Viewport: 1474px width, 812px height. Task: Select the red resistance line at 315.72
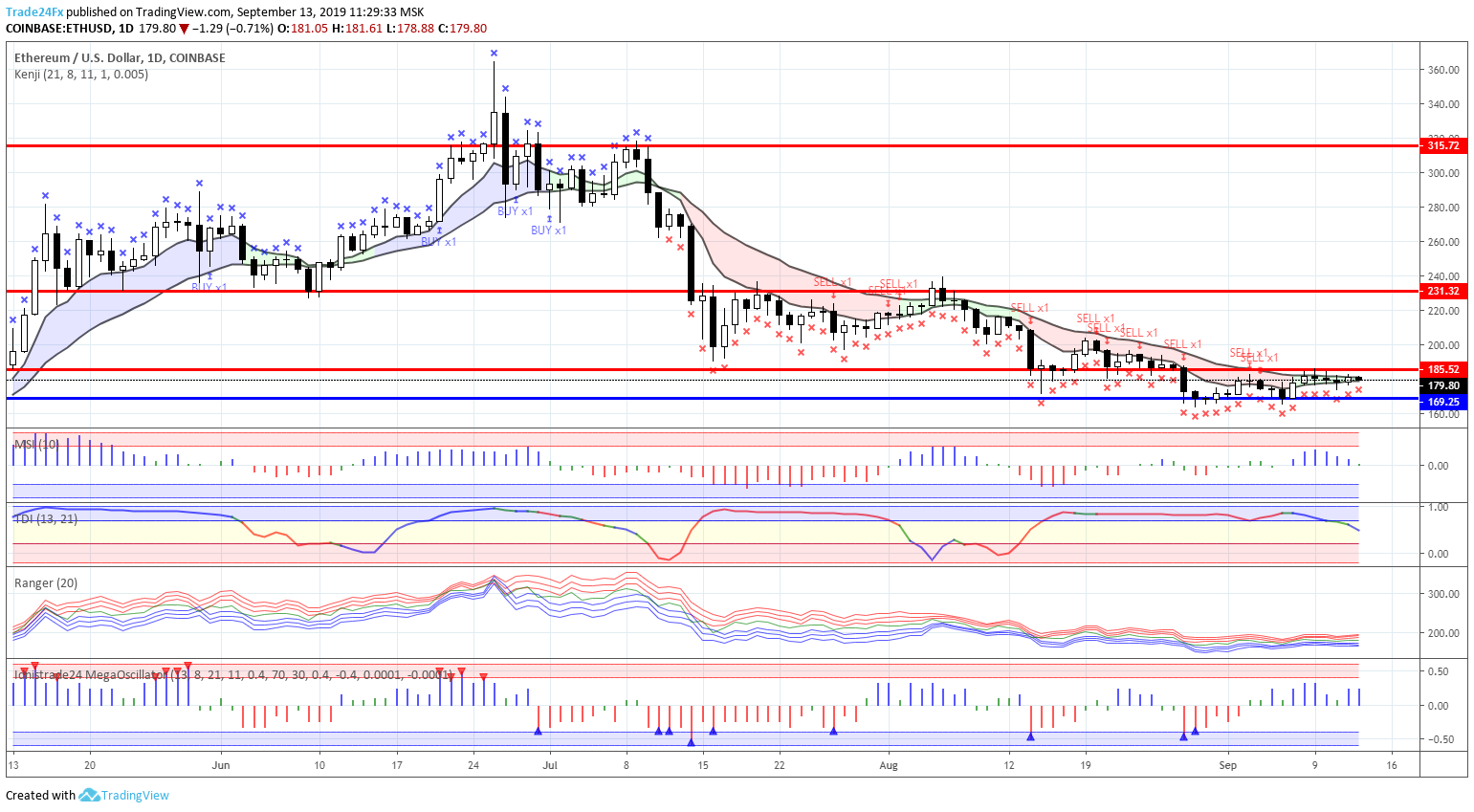click(x=713, y=145)
